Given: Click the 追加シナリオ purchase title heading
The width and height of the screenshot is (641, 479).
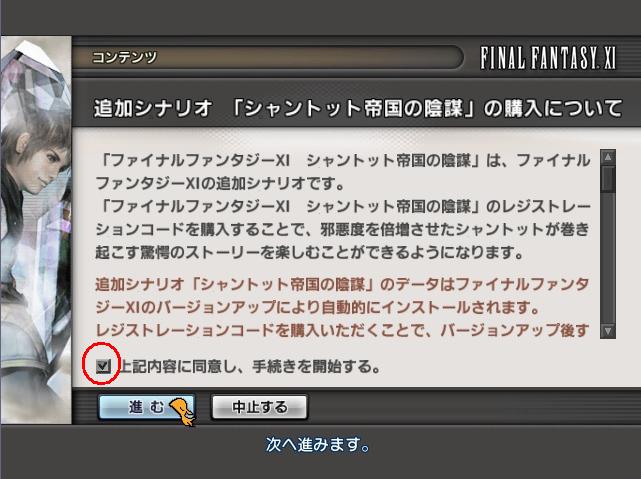Looking at the screenshot, I should point(358,108).
